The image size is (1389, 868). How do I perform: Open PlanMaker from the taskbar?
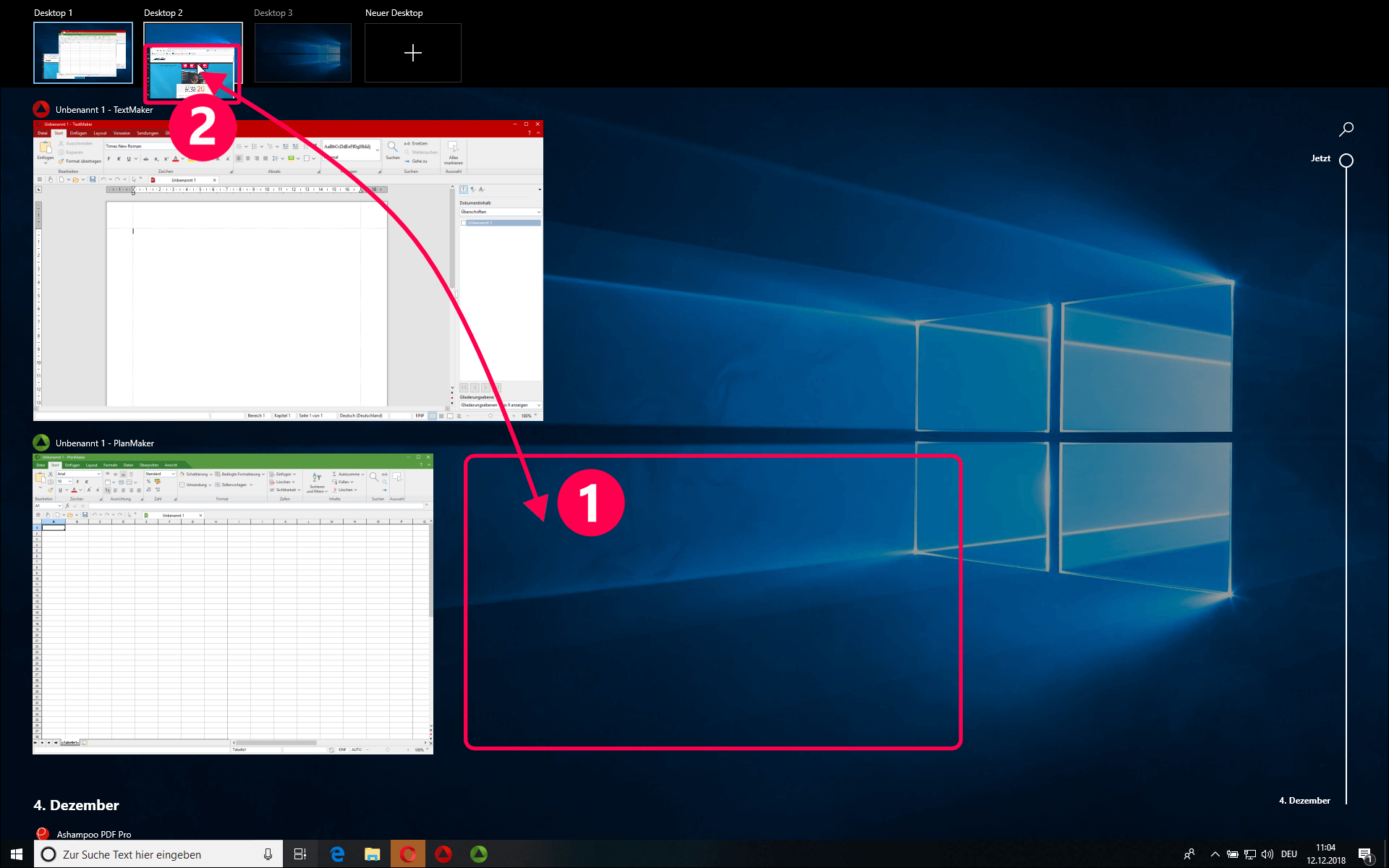pos(479,854)
